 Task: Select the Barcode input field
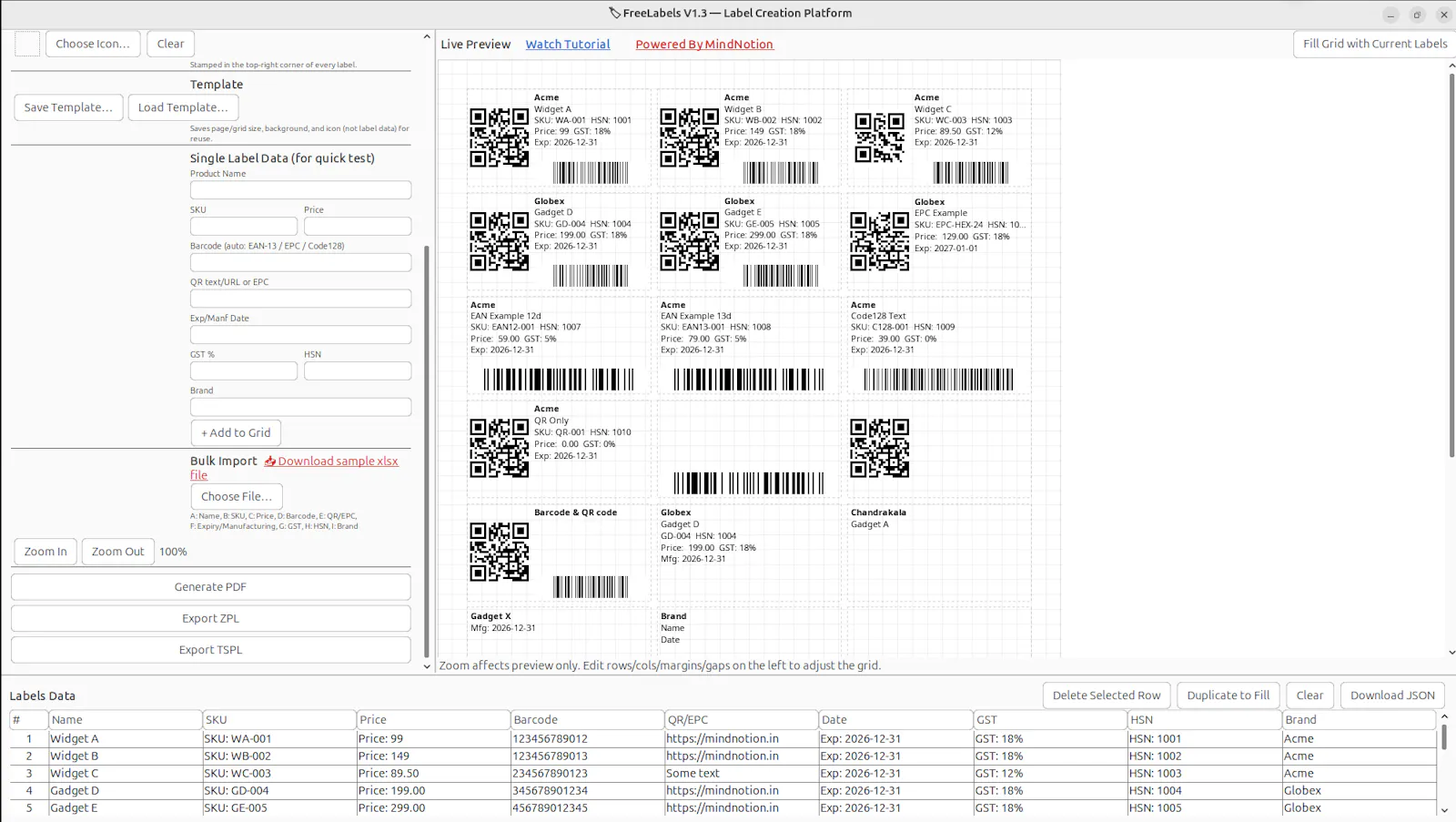[300, 262]
